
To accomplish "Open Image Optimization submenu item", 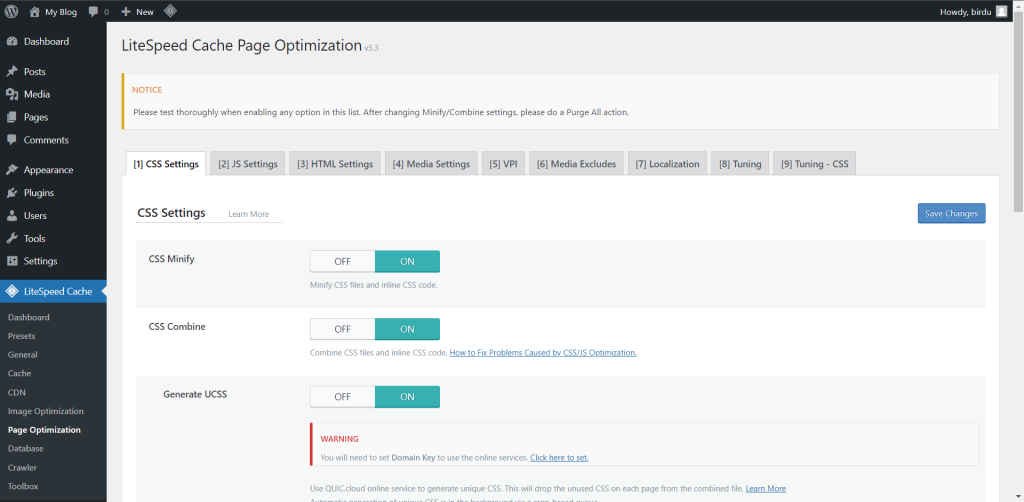I will coord(46,411).
